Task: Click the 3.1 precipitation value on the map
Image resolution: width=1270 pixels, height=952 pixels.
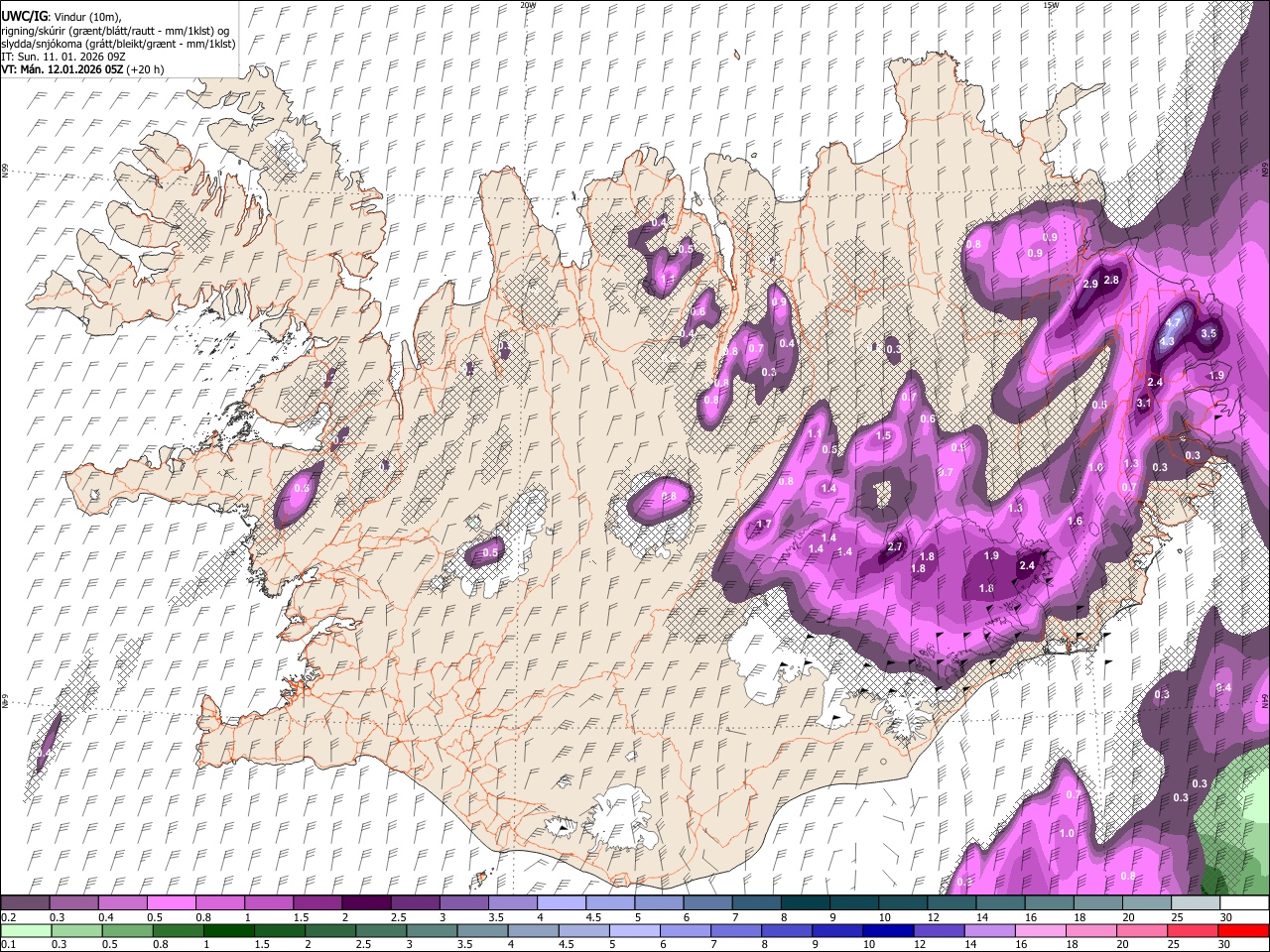Action: point(1143,404)
